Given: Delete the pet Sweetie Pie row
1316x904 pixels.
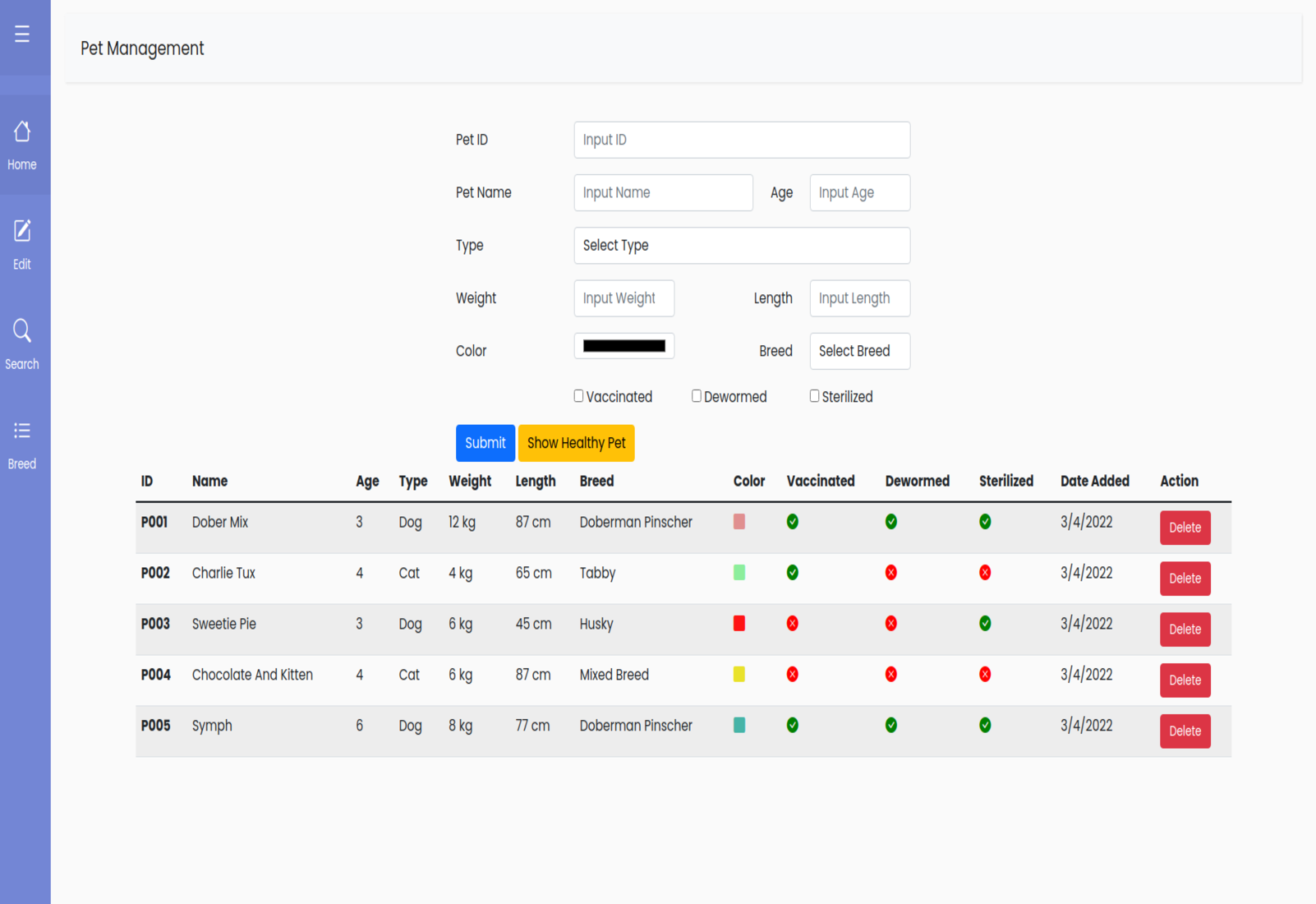Looking at the screenshot, I should [1185, 630].
